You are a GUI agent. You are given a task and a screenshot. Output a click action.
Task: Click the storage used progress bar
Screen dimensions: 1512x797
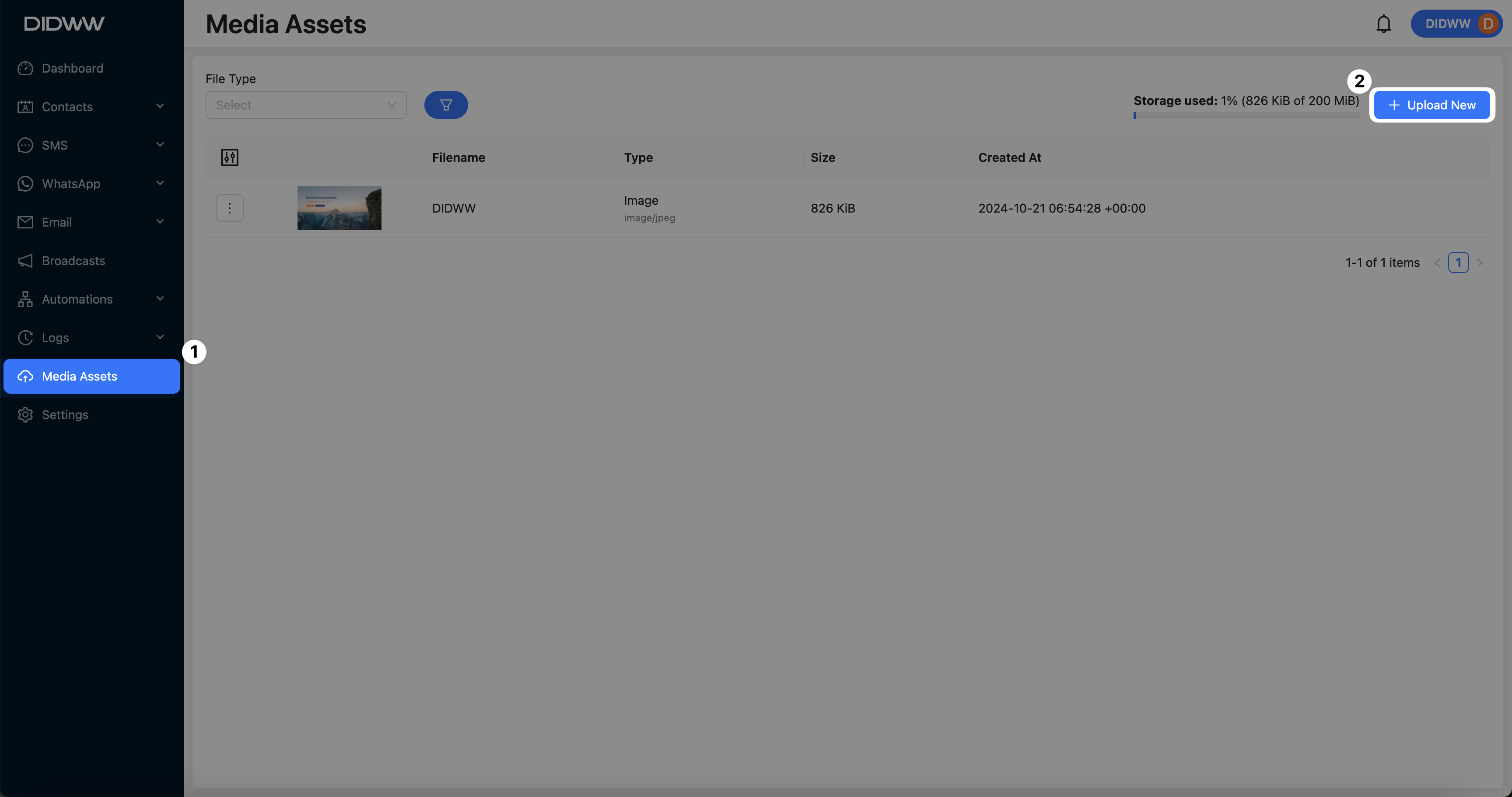click(1246, 115)
